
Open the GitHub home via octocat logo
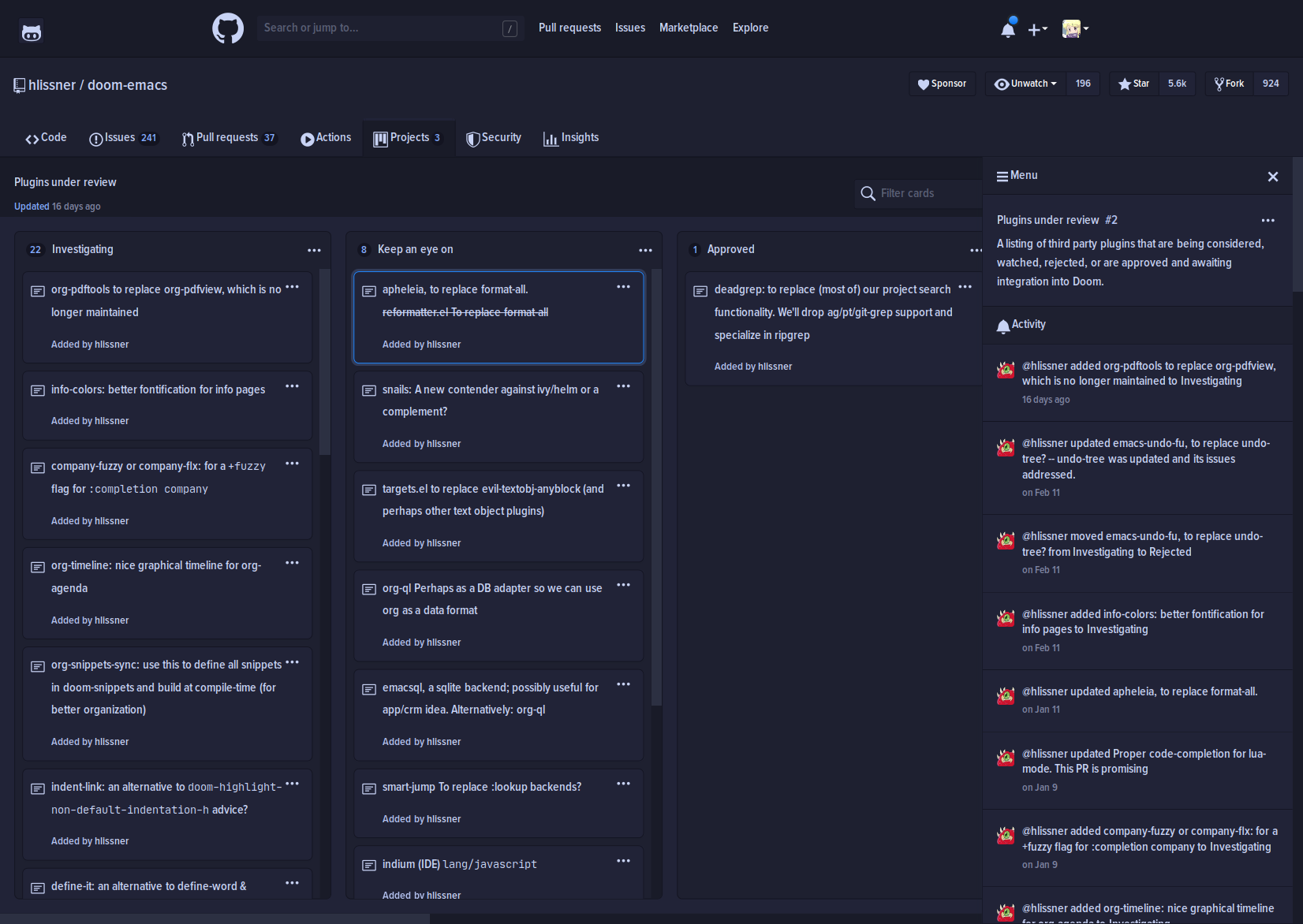pyautogui.click(x=227, y=28)
